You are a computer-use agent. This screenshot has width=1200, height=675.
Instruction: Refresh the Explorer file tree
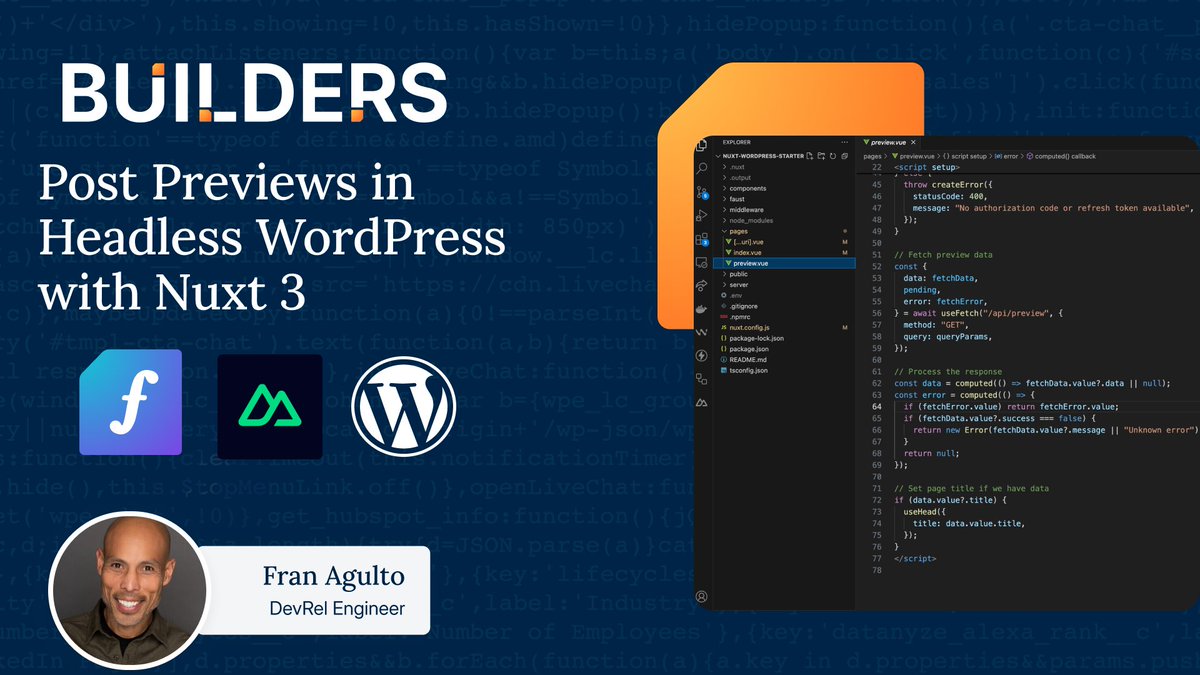point(833,156)
